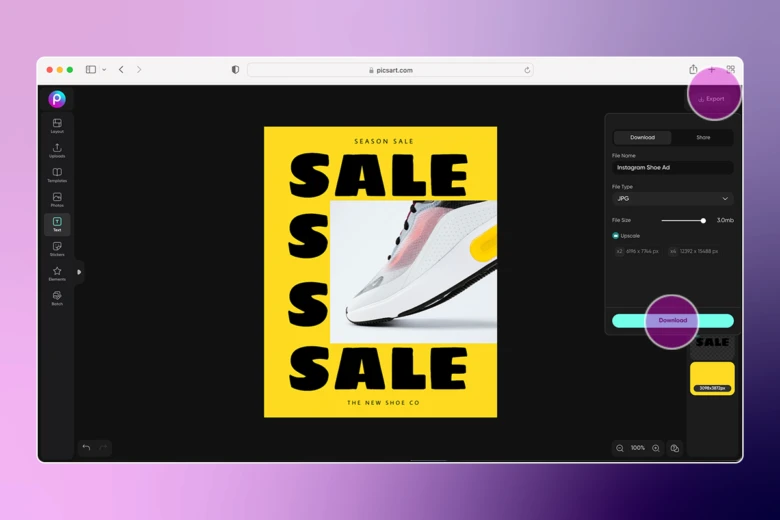Open the Uploads panel
The image size is (780, 520).
click(x=57, y=150)
